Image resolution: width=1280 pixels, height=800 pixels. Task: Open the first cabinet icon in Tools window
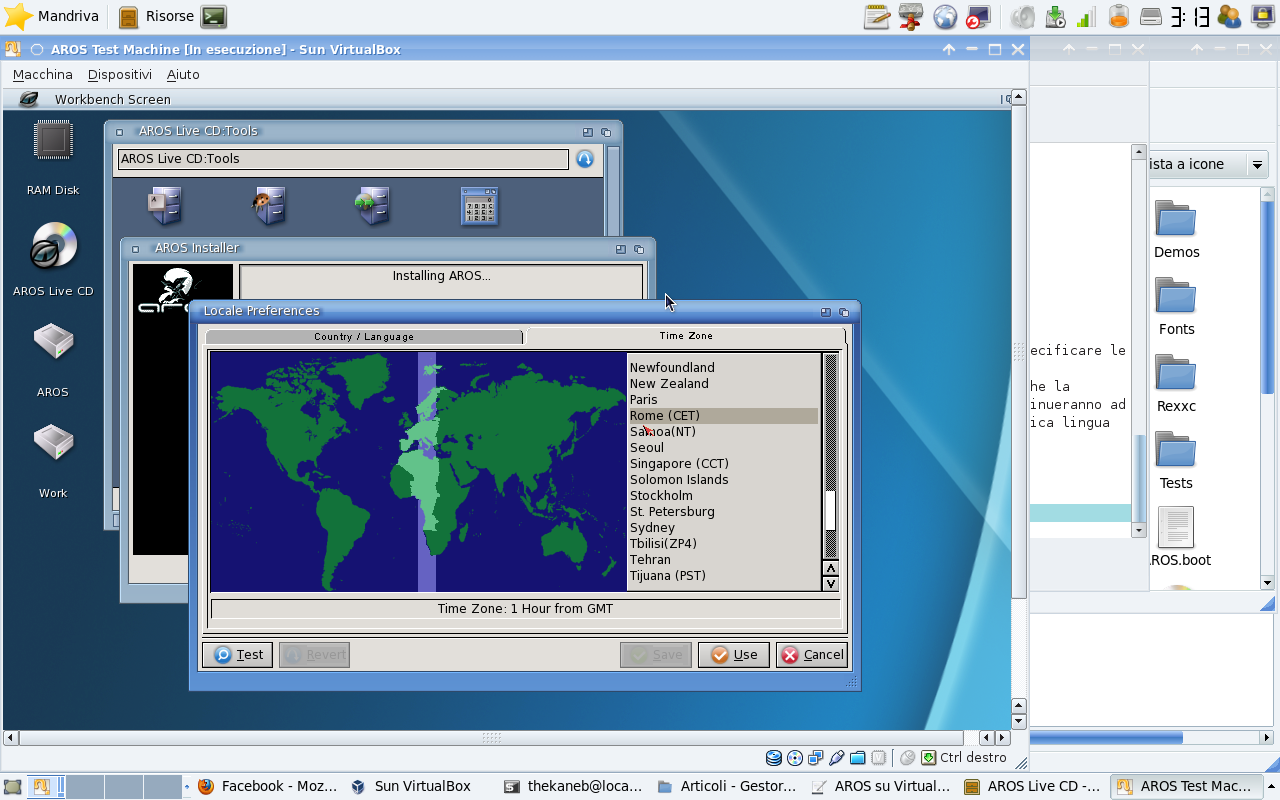(165, 206)
